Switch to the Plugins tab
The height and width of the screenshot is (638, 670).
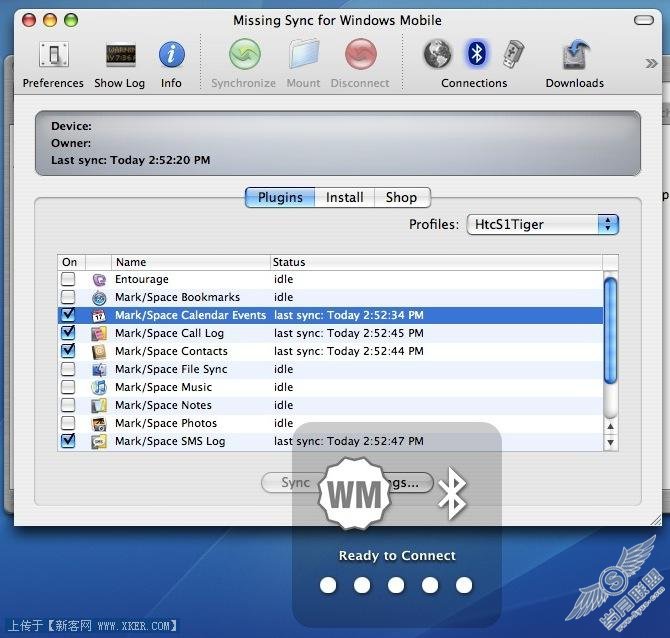point(280,197)
